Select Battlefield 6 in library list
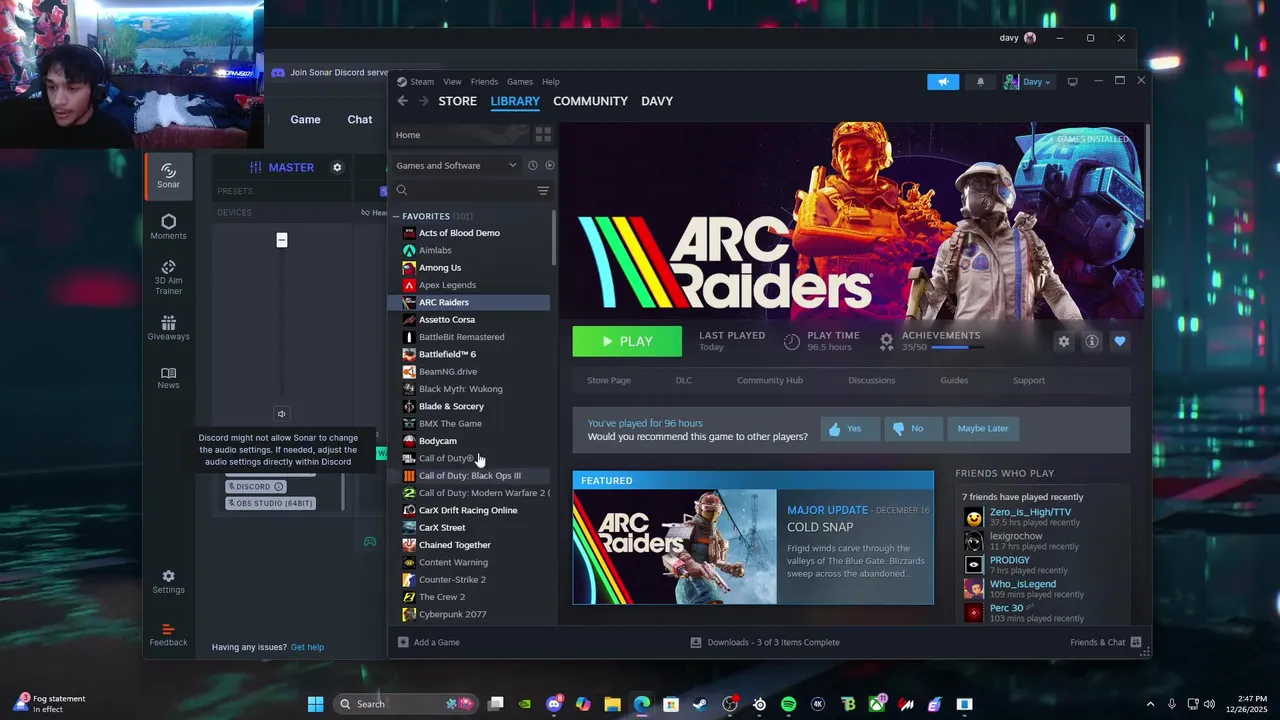 tap(470, 354)
